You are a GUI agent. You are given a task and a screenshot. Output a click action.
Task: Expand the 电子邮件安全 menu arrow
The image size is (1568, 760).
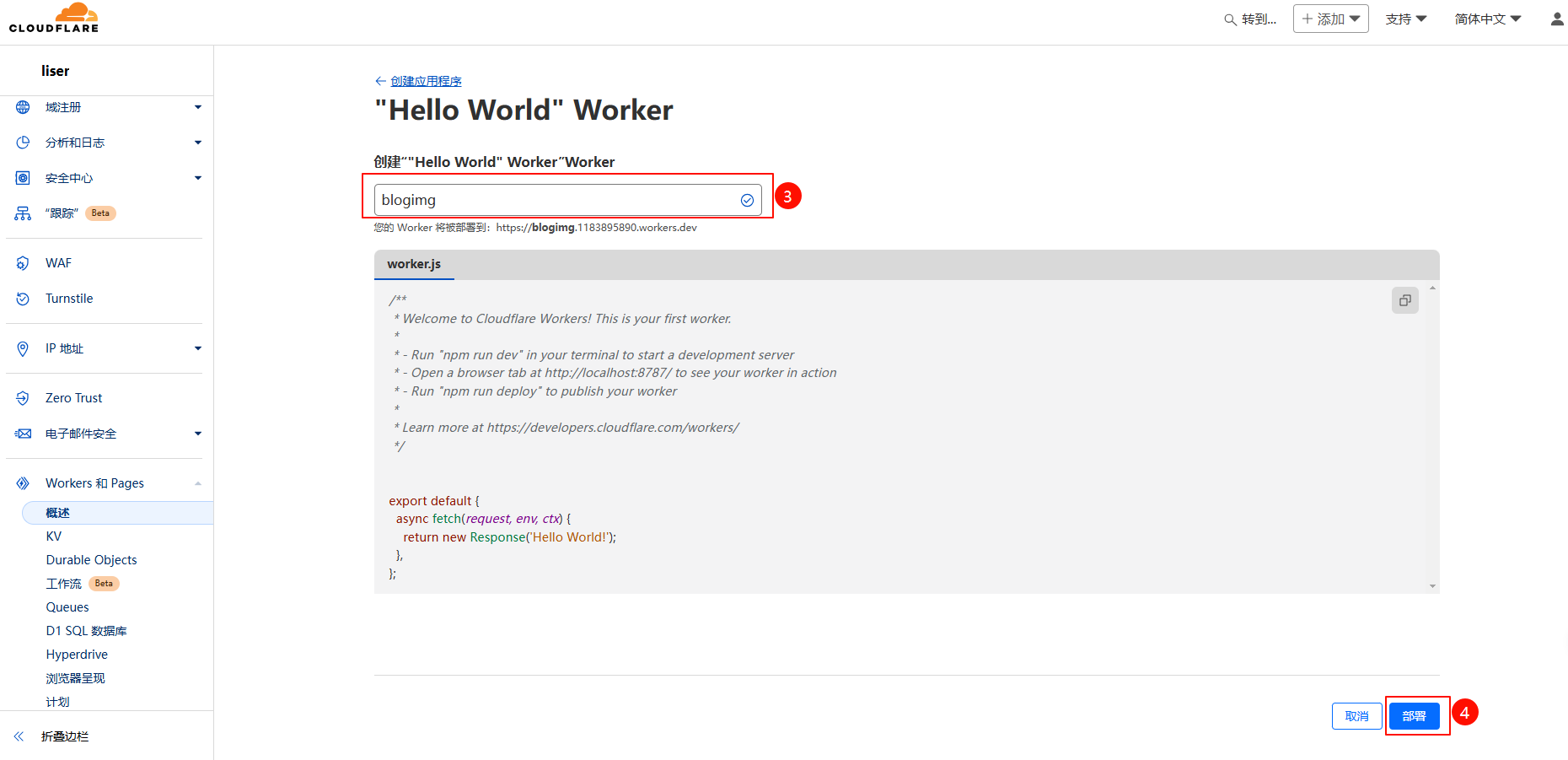click(x=198, y=434)
